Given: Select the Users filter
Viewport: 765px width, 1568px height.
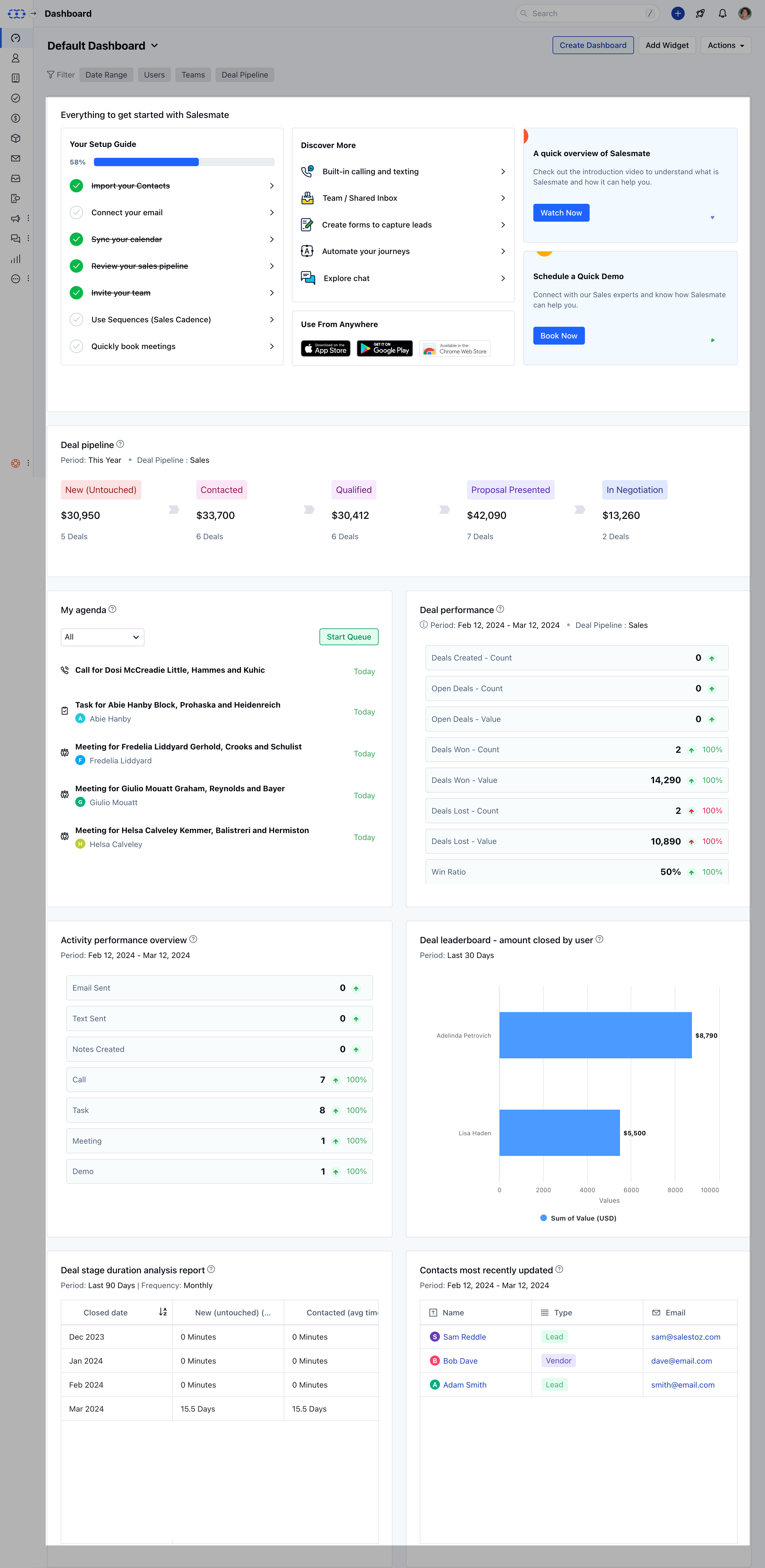Looking at the screenshot, I should [154, 75].
